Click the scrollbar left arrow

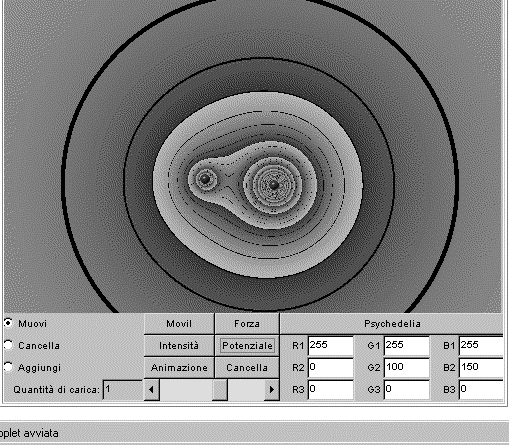click(x=152, y=389)
